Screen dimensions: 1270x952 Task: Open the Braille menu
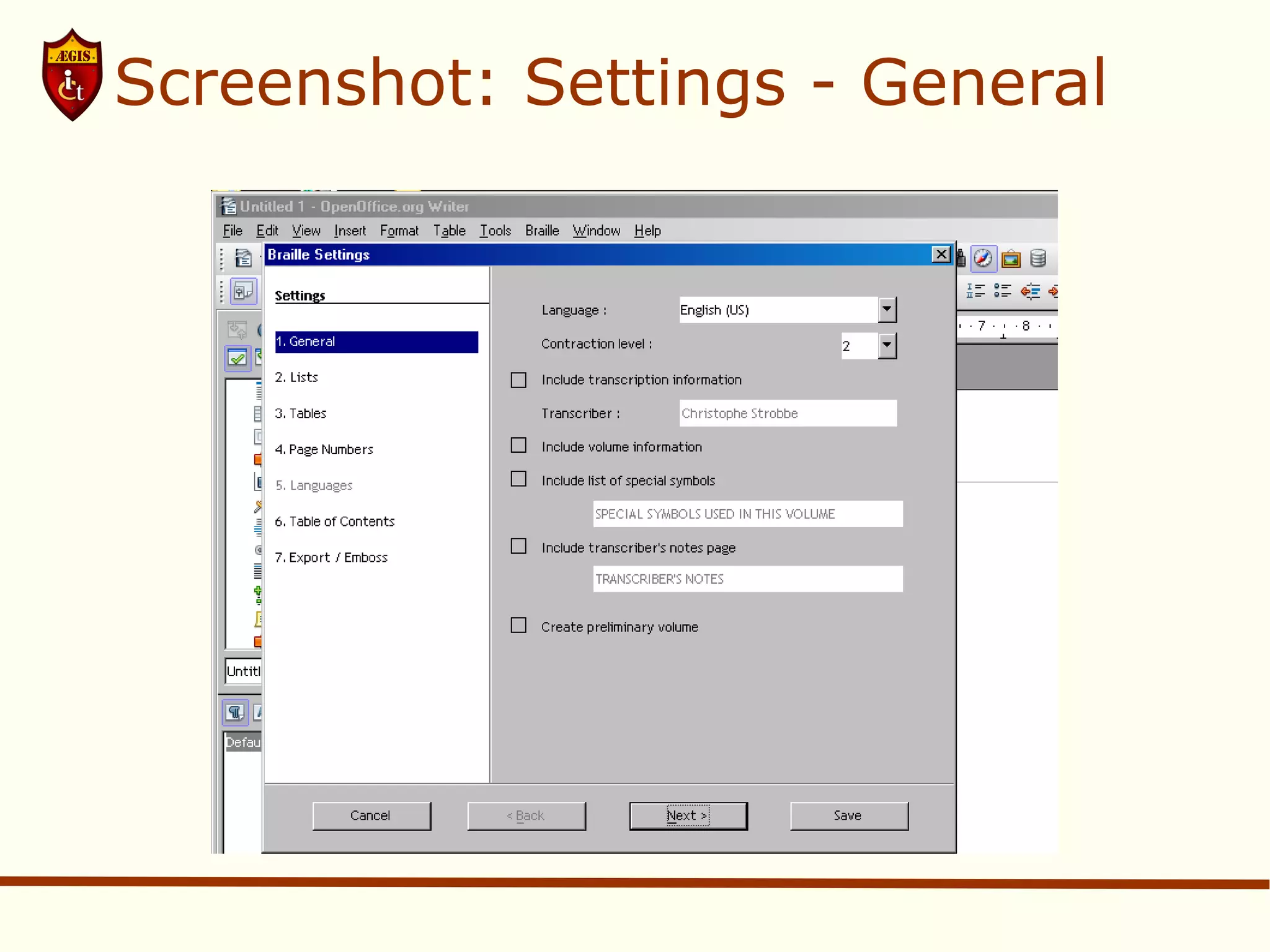click(541, 231)
